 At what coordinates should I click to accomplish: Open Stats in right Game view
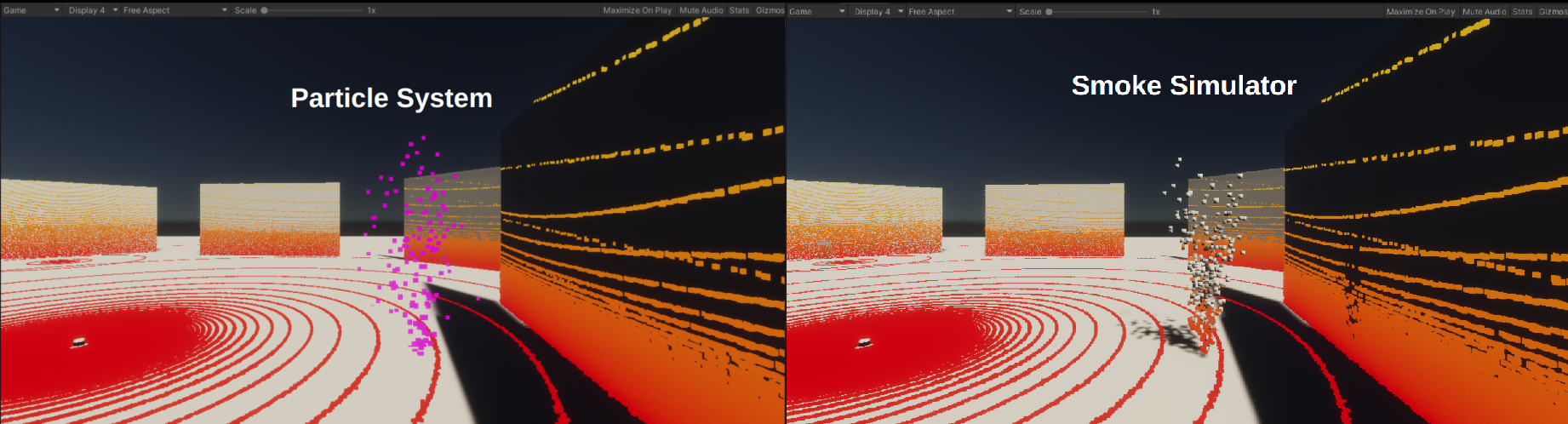pos(1522,12)
